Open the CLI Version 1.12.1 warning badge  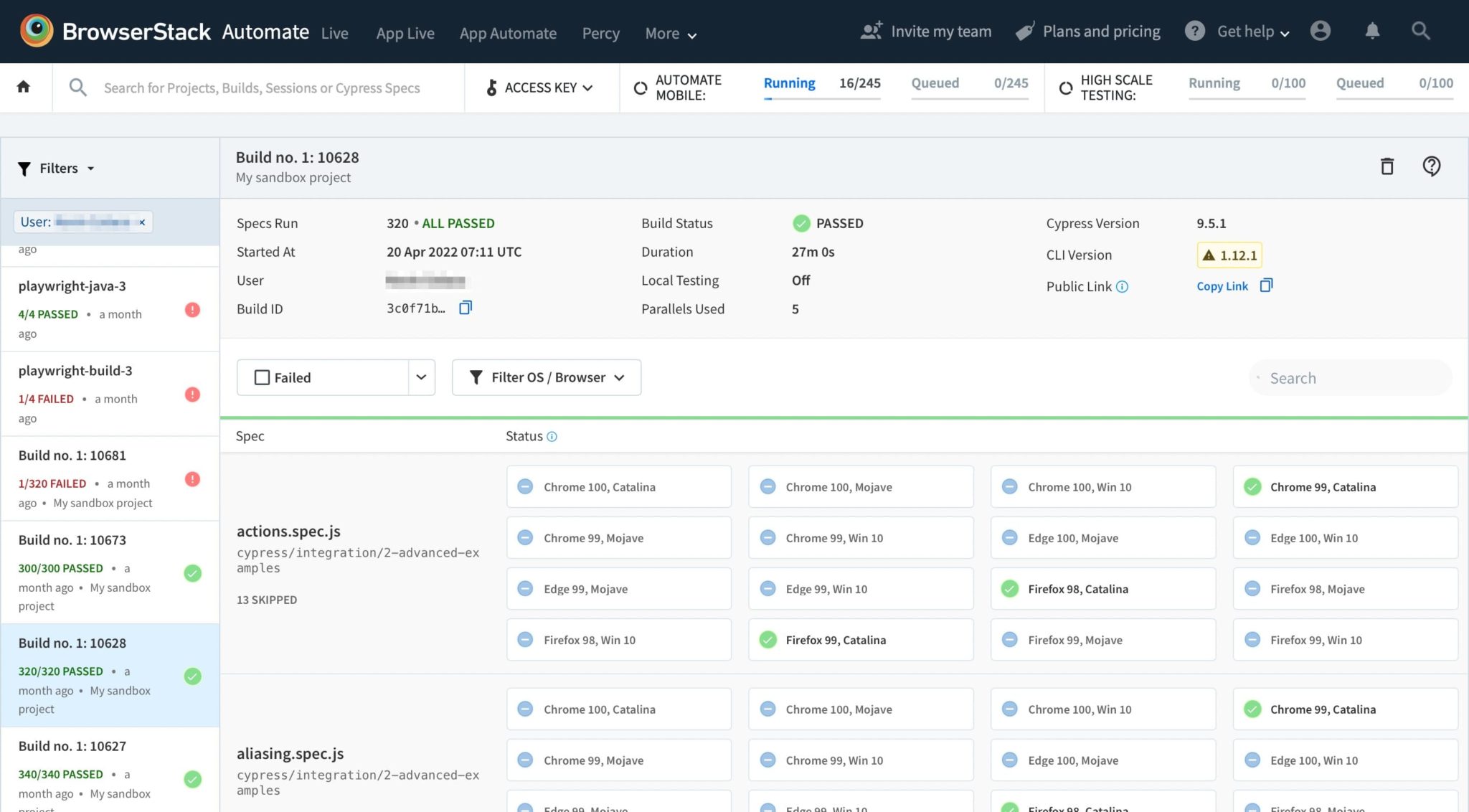click(1231, 255)
